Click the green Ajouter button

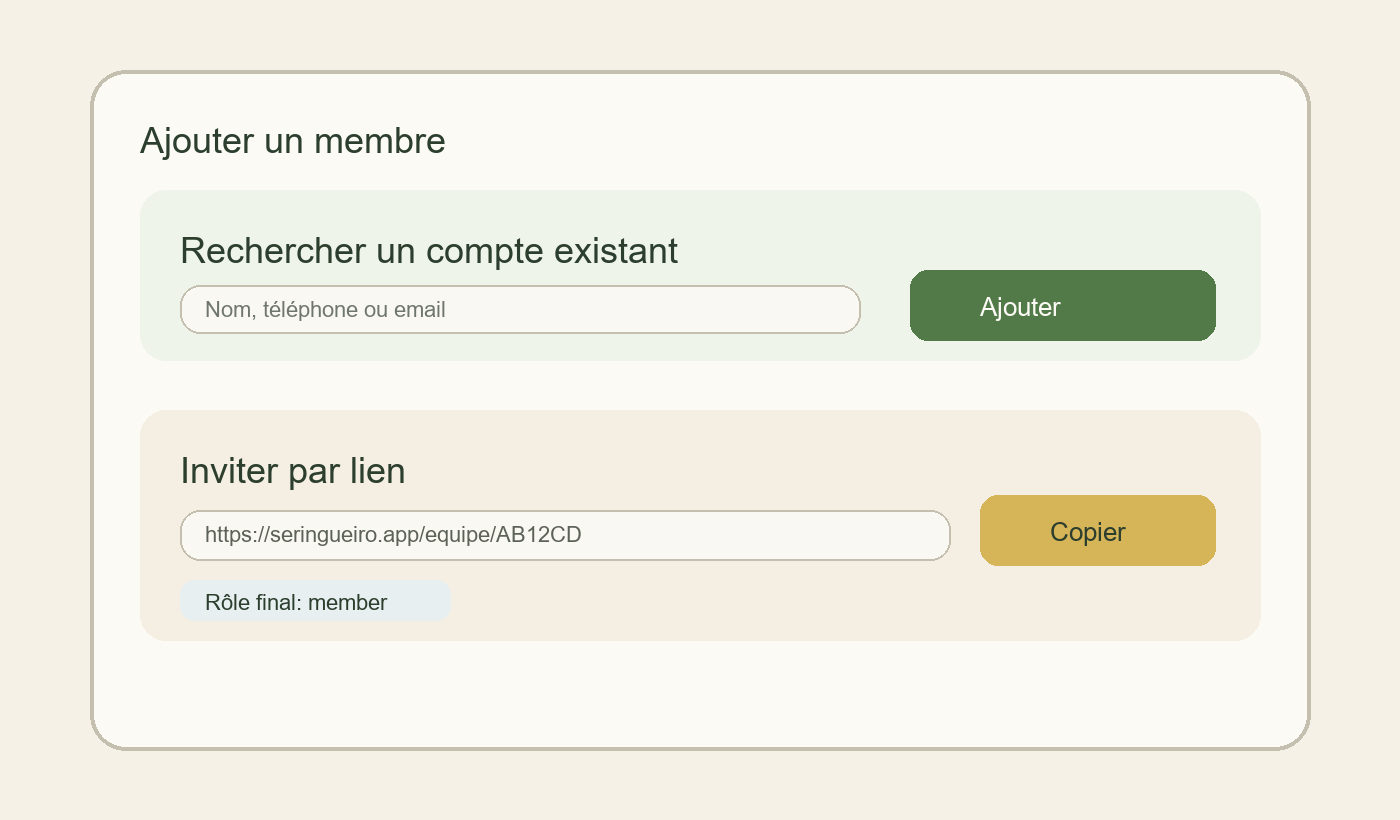(1062, 306)
